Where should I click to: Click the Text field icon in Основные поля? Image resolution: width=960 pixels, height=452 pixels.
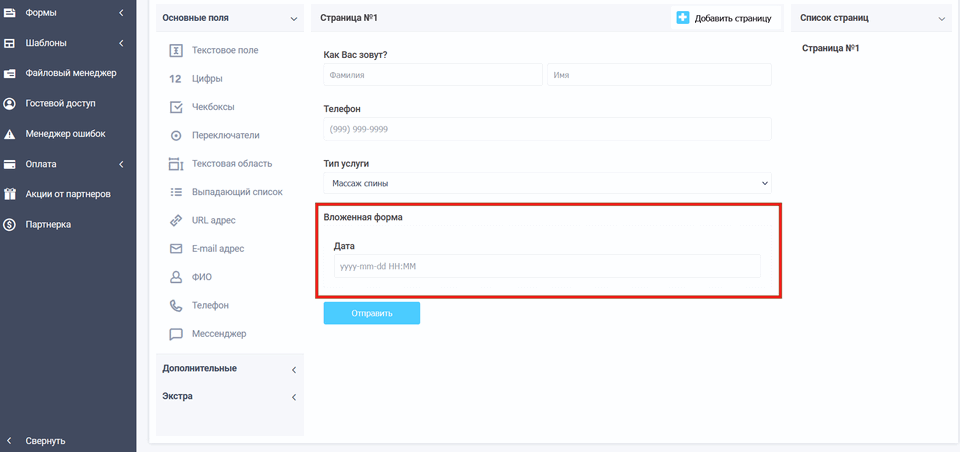176,50
